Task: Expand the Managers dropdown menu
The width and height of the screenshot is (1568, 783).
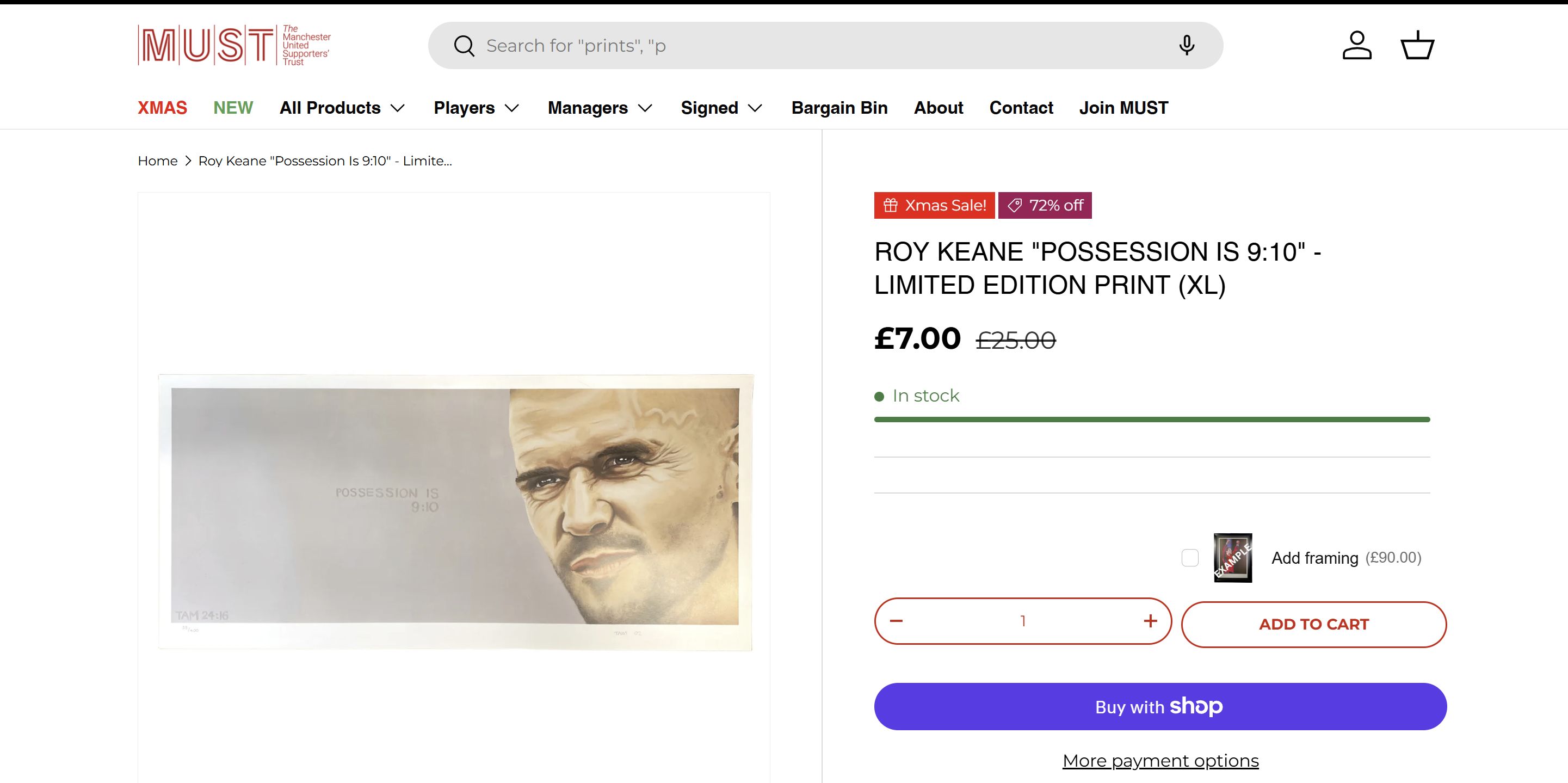Action: tap(600, 108)
